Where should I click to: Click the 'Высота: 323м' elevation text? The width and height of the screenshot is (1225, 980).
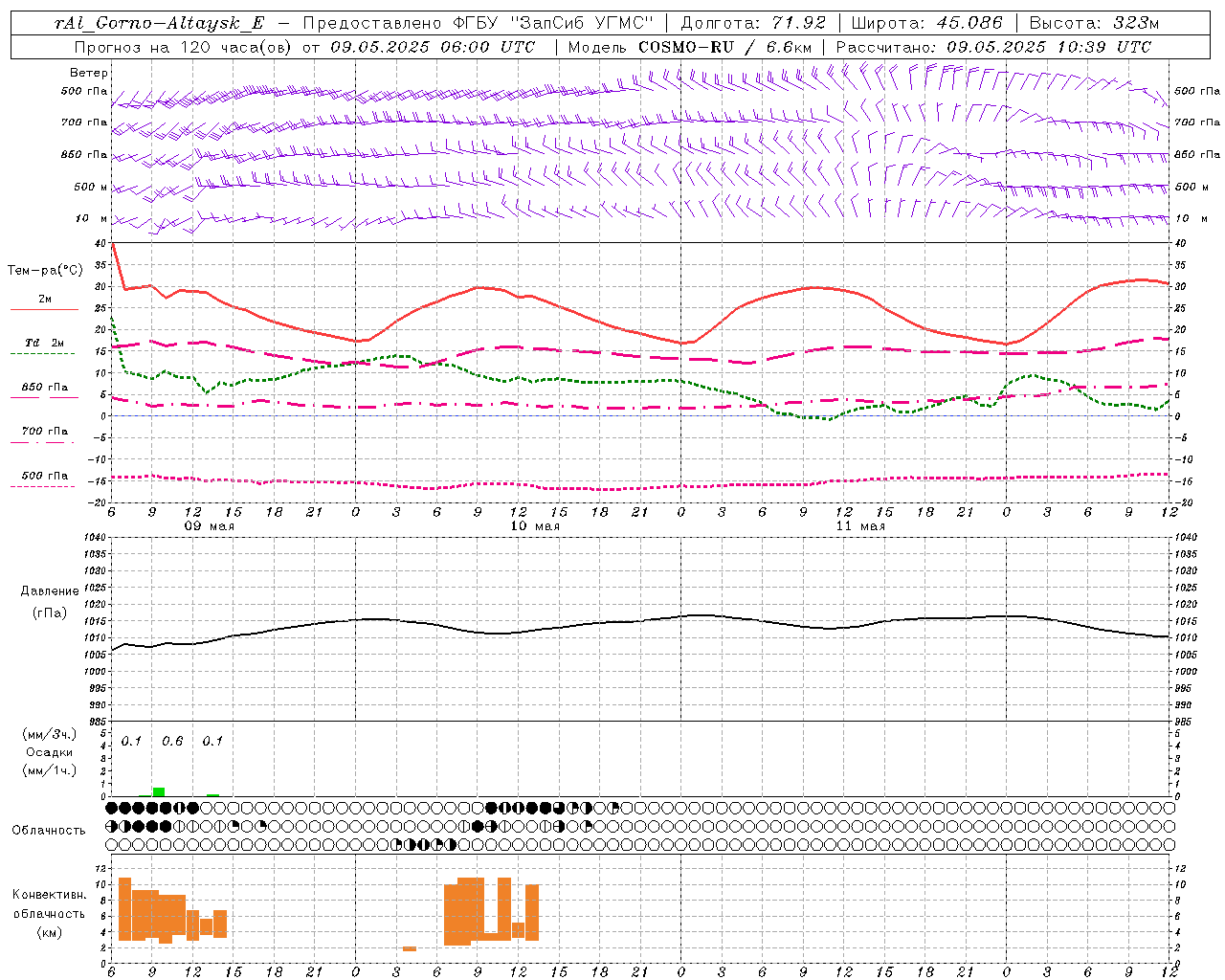tap(1093, 23)
